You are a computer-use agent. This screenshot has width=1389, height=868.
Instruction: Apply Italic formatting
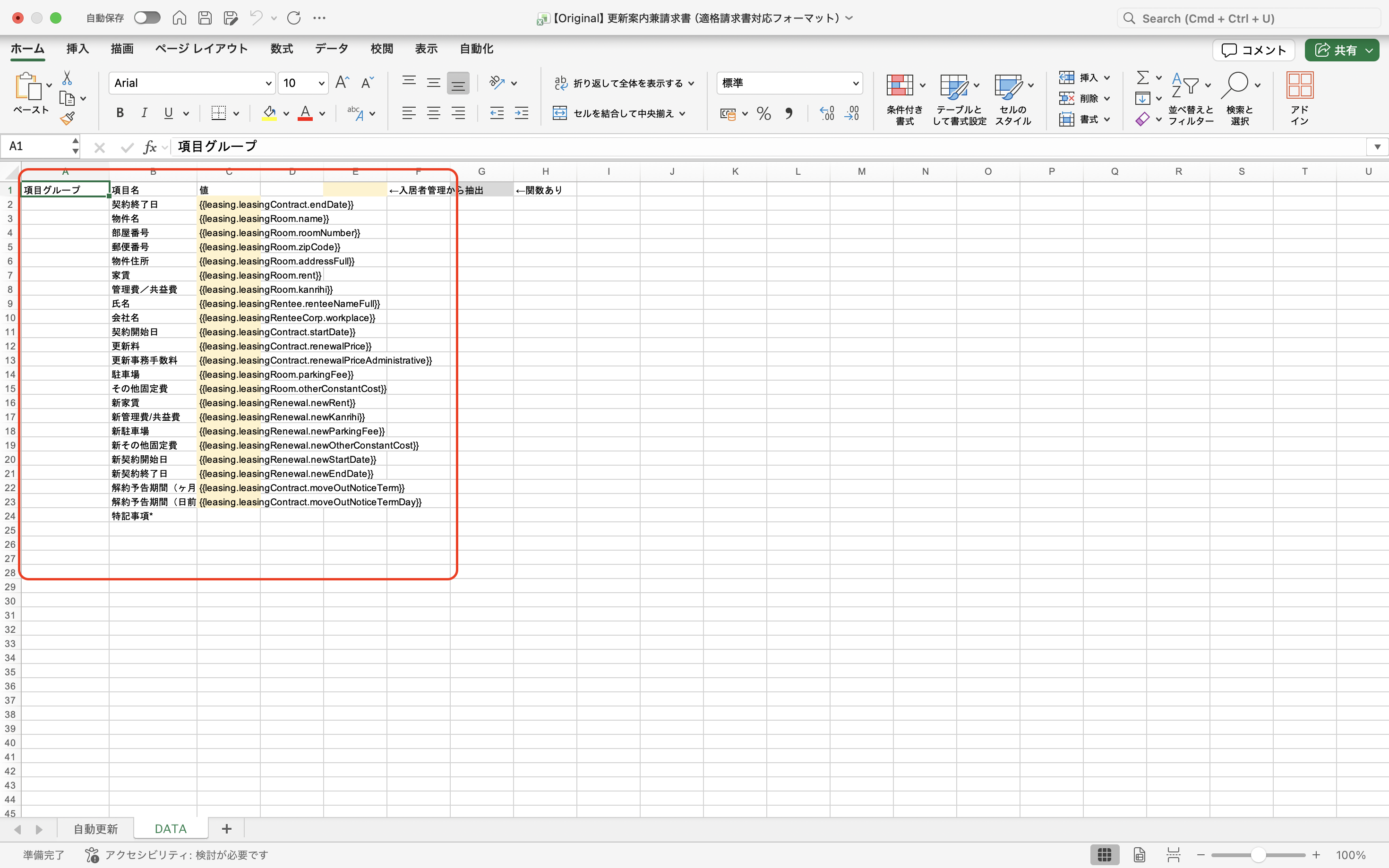coord(144,113)
